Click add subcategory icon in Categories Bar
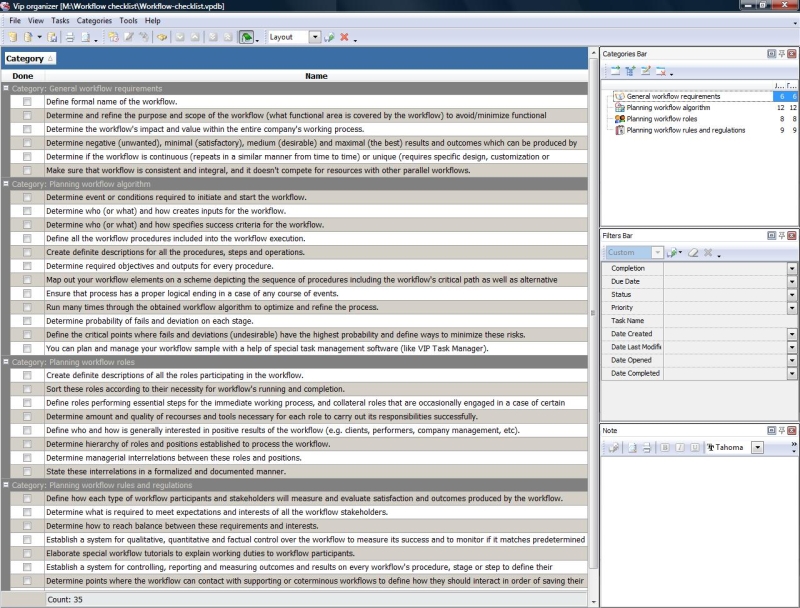 point(630,71)
